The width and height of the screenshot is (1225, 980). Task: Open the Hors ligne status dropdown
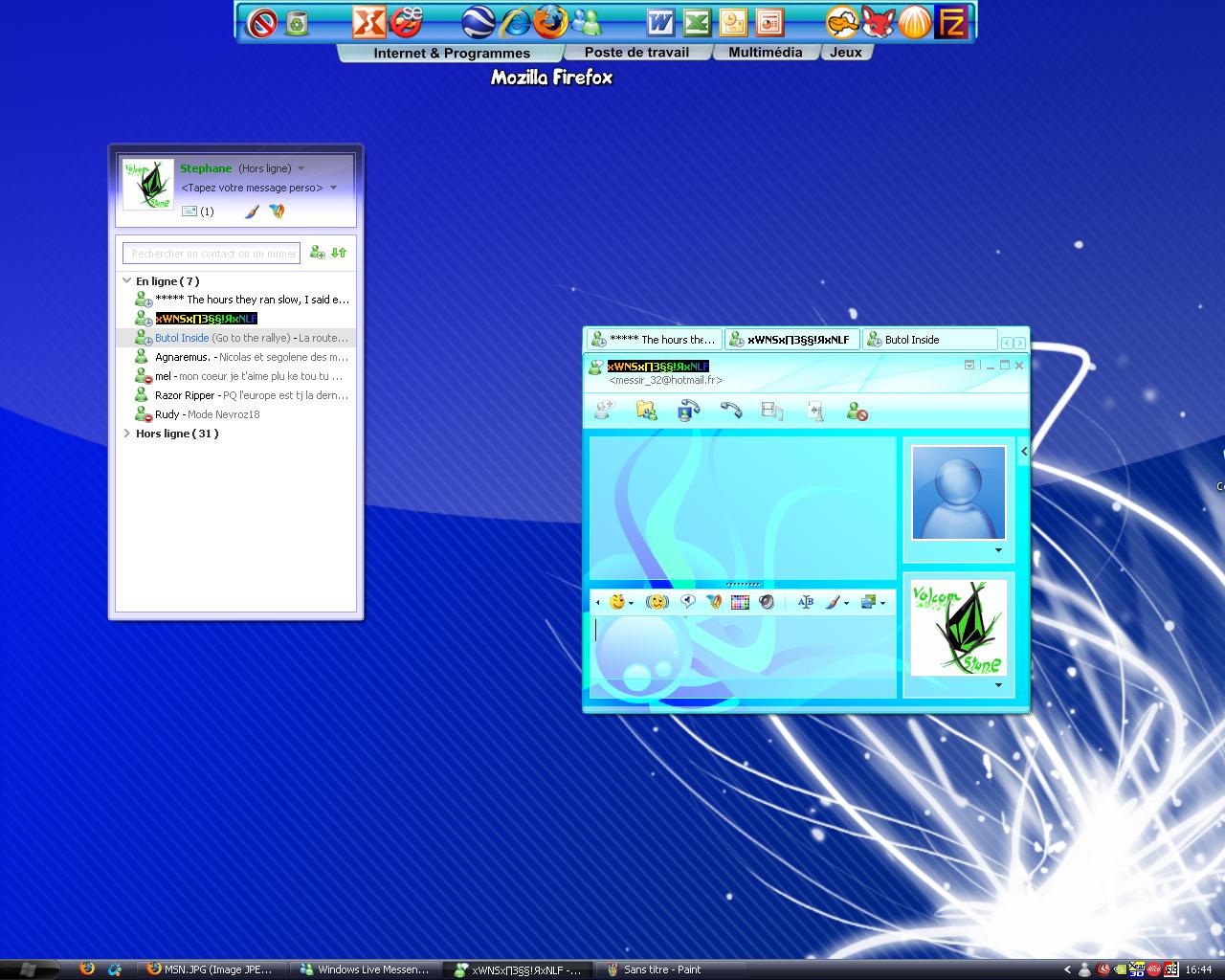click(x=301, y=168)
